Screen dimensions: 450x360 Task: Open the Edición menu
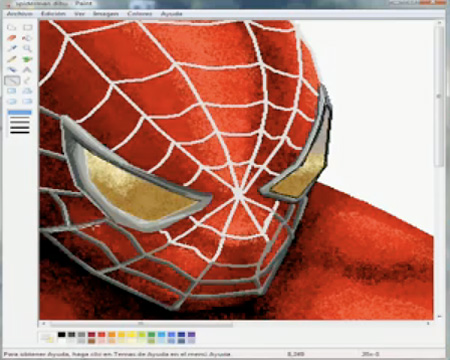click(53, 14)
